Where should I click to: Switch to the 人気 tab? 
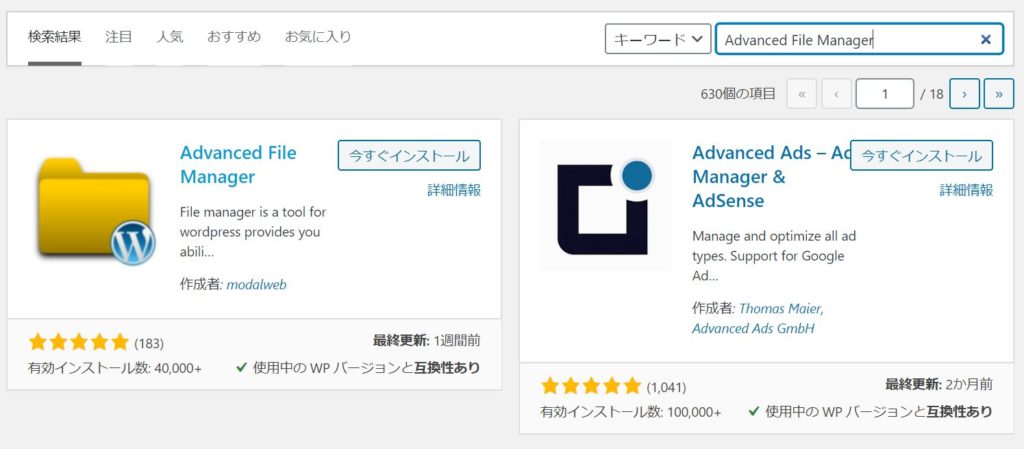170,37
